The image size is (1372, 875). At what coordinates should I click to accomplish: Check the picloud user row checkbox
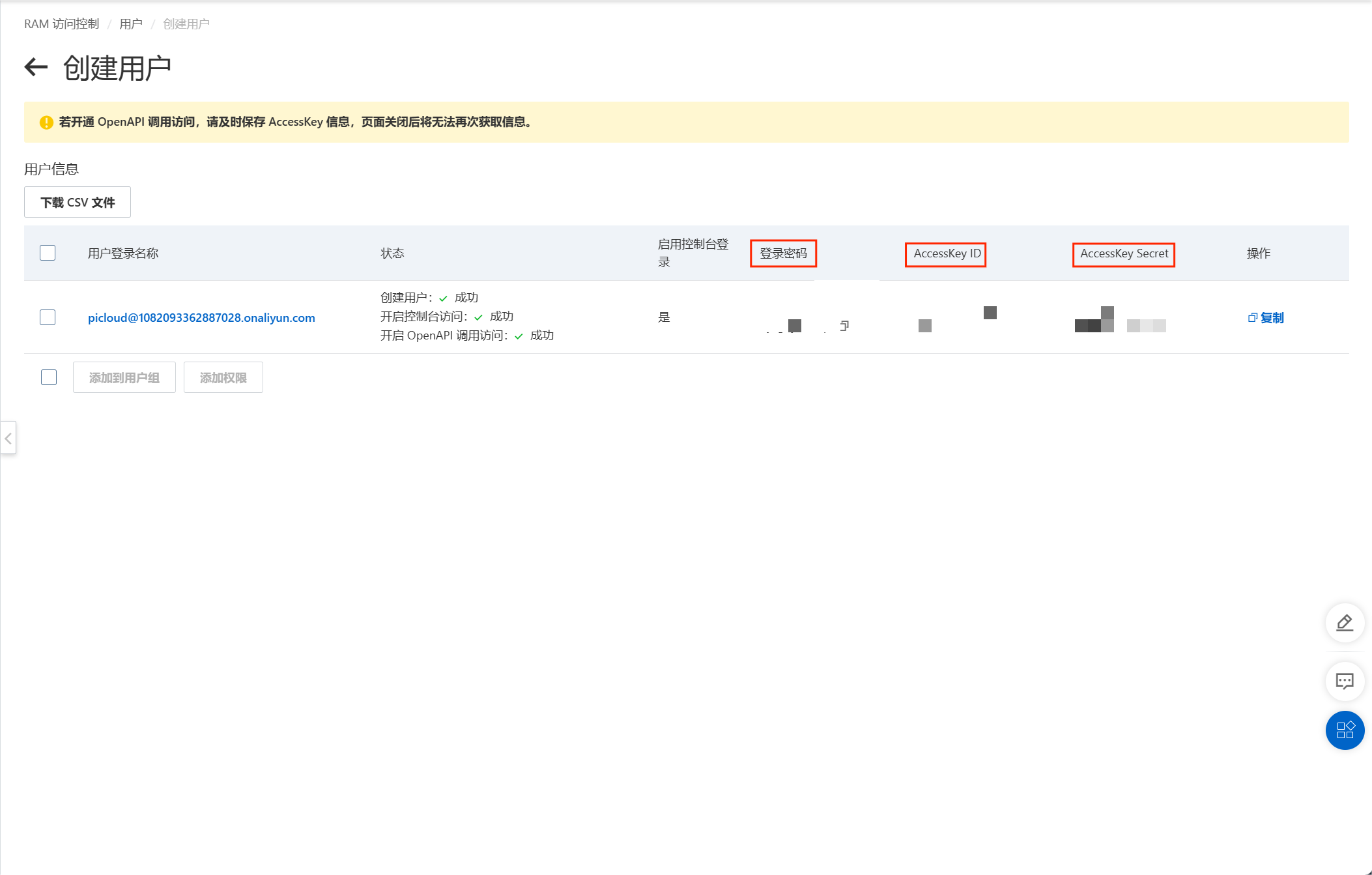(x=48, y=317)
